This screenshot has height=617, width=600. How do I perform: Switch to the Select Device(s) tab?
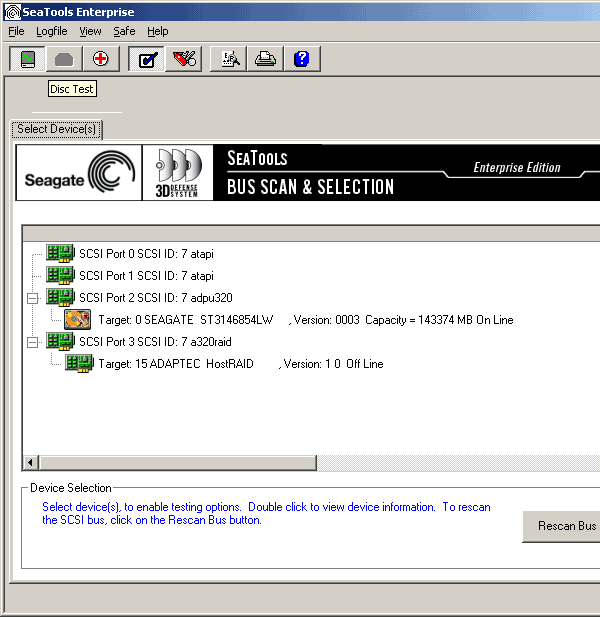(x=57, y=129)
